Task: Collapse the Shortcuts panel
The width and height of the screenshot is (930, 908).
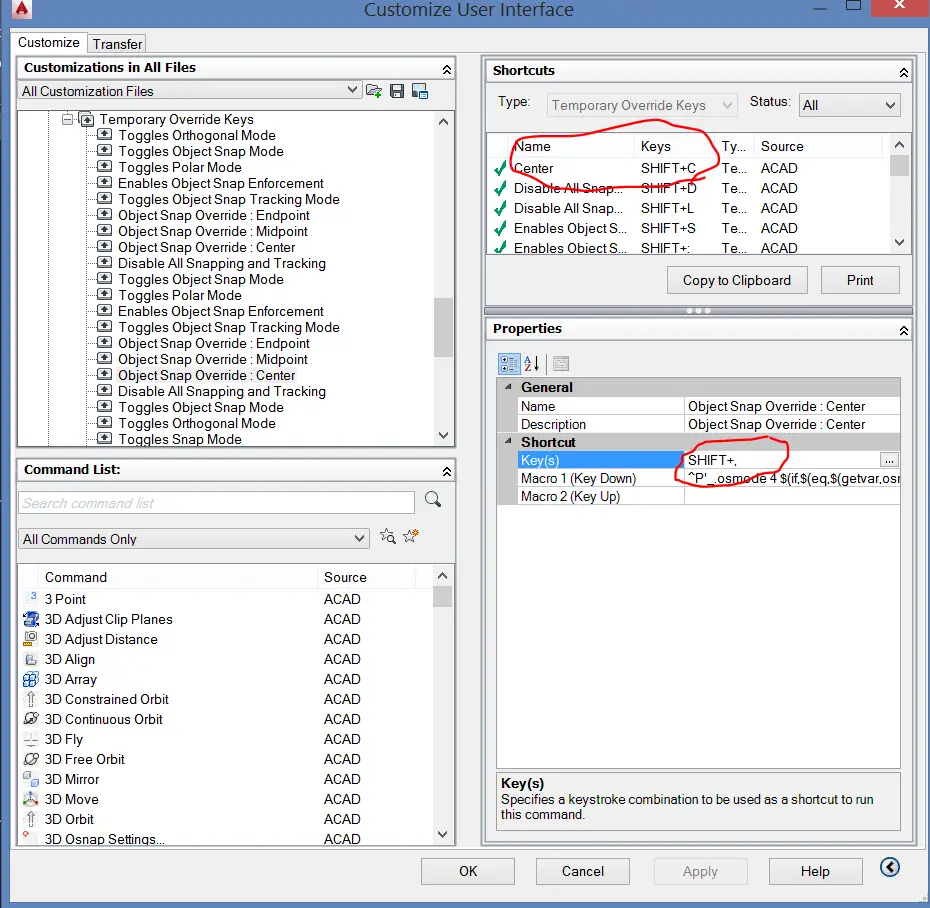Action: click(x=903, y=72)
